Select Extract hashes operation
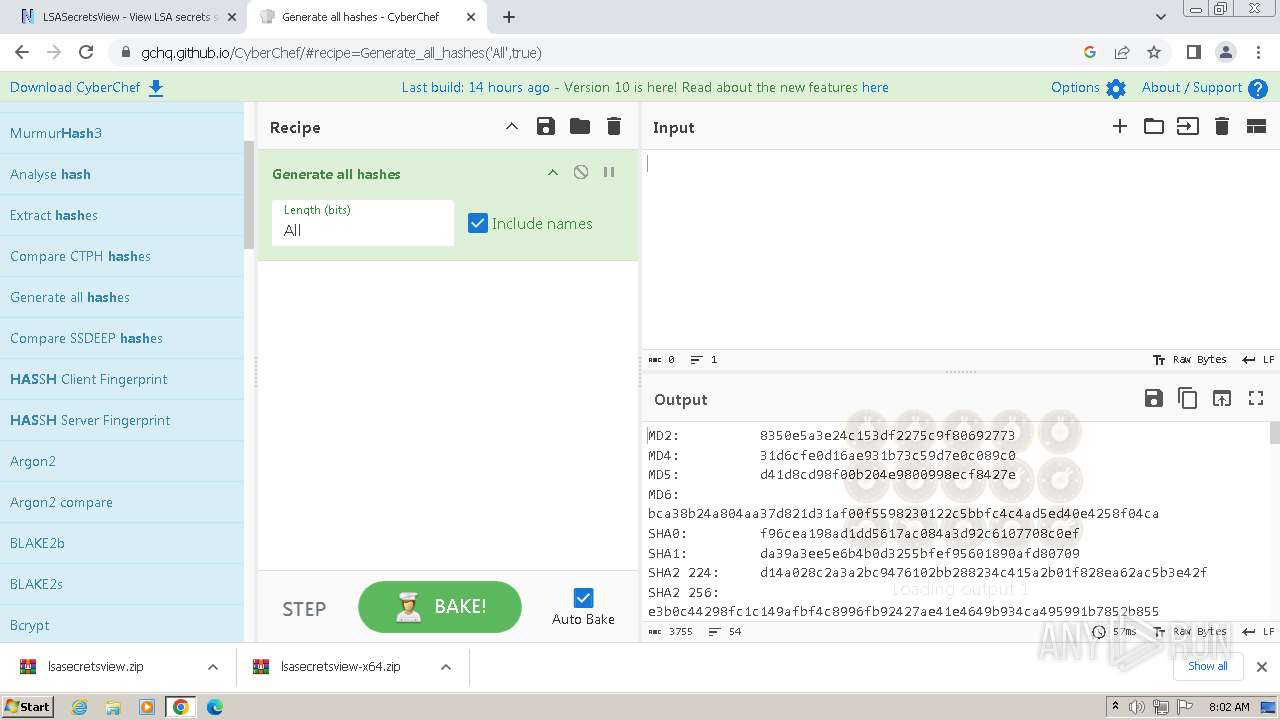 click(x=122, y=215)
